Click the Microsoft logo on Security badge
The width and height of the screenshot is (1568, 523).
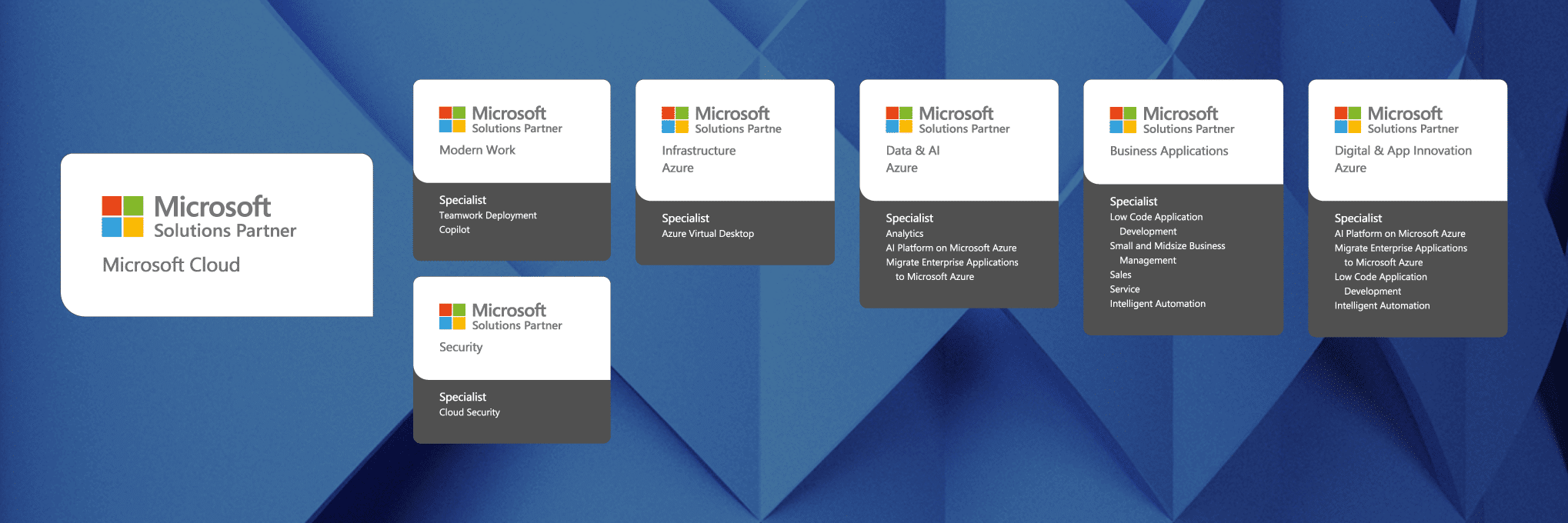pyautogui.click(x=452, y=316)
